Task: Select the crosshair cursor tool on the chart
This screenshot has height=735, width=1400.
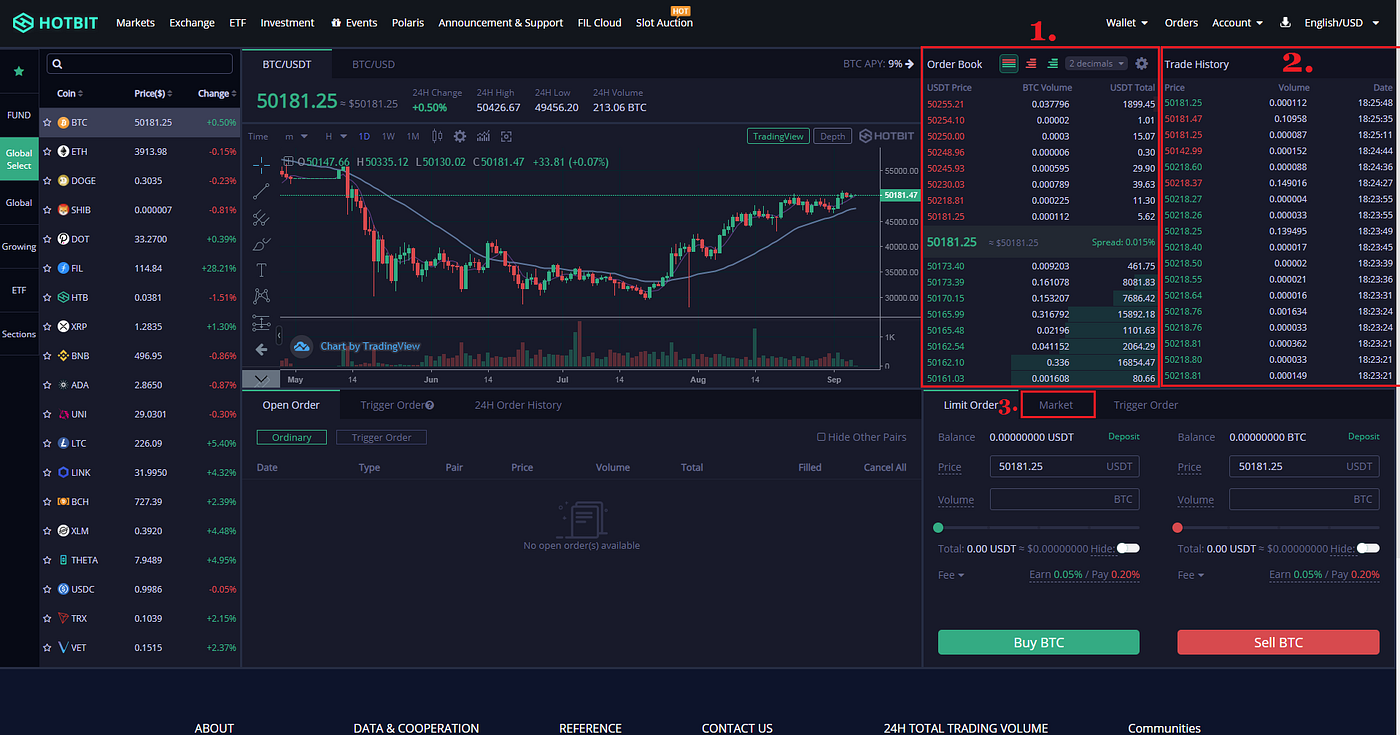Action: 261,164
